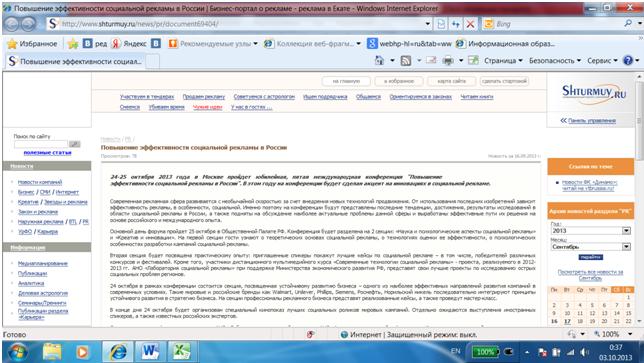Image resolution: width=644 pixels, height=363 pixels.
Task: Open the 'ред' VK favorites bar shortcut
Action: [x=95, y=44]
